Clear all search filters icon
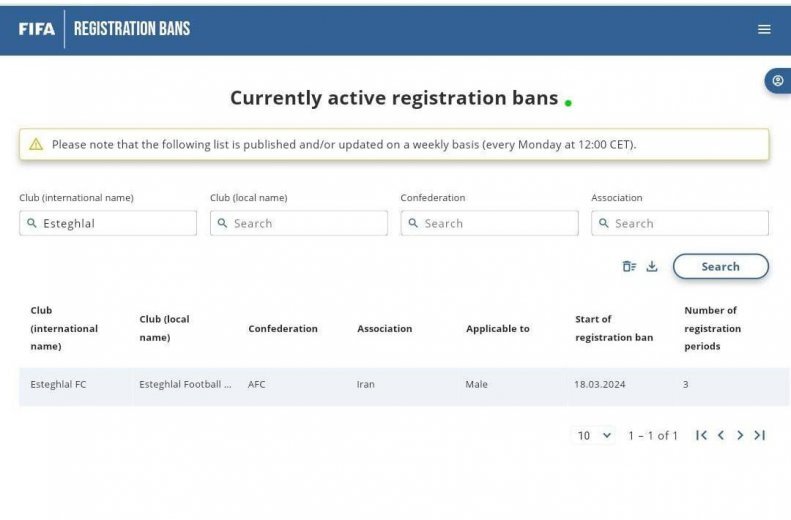The width and height of the screenshot is (791, 520). (629, 266)
